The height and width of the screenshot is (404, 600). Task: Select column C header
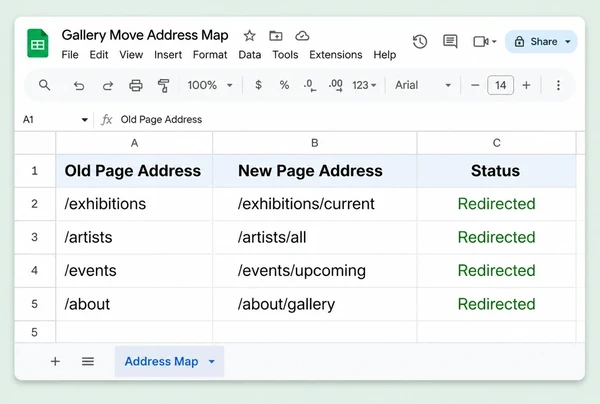pos(497,143)
